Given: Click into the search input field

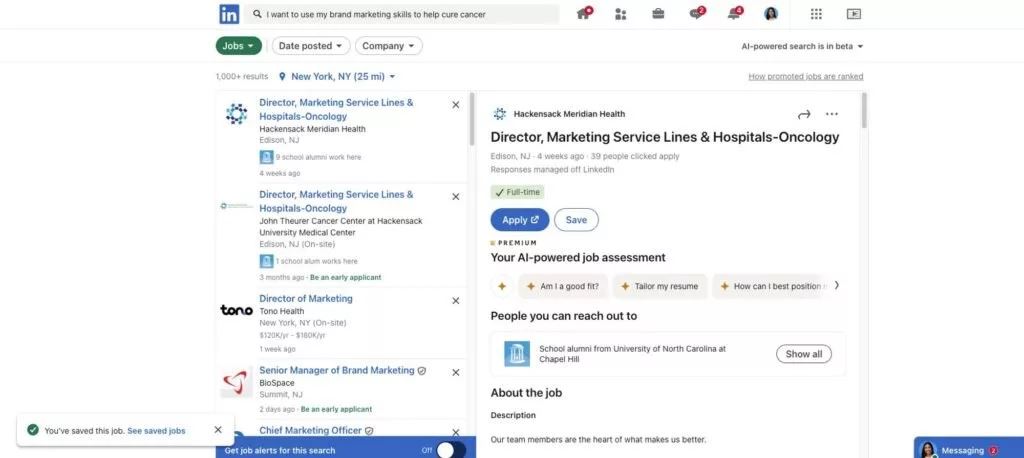Looking at the screenshot, I should (402, 14).
